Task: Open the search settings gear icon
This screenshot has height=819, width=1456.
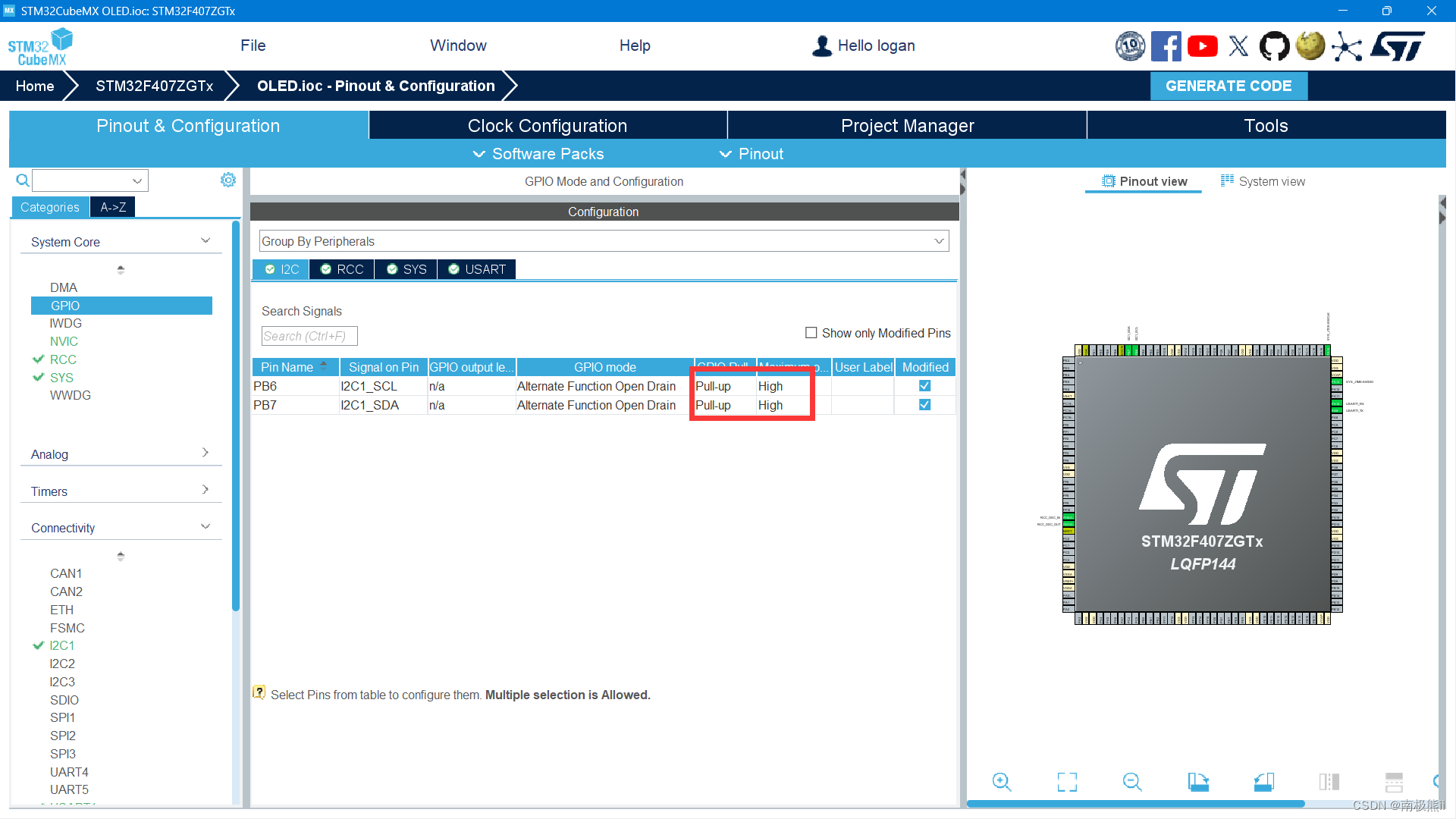Action: click(228, 180)
